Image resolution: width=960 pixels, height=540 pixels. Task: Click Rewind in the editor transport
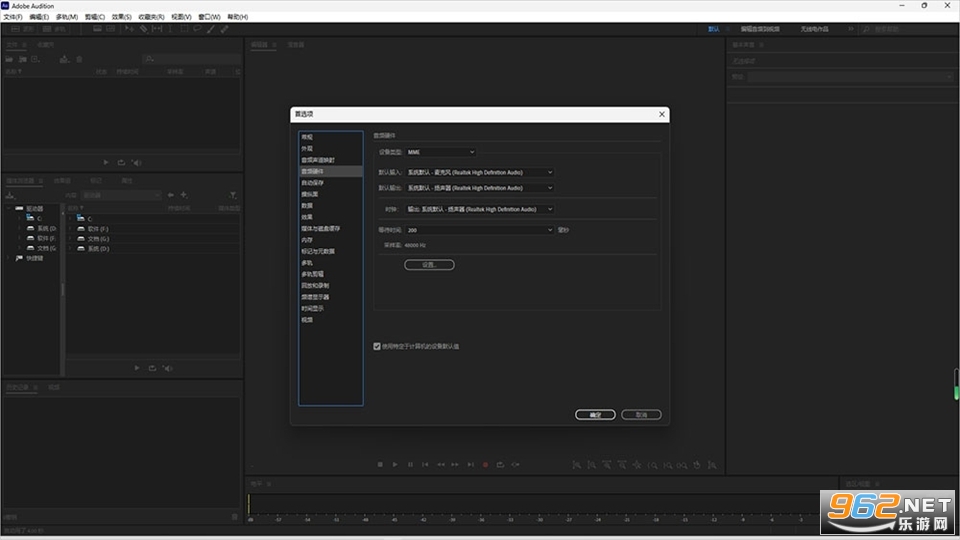[441, 465]
